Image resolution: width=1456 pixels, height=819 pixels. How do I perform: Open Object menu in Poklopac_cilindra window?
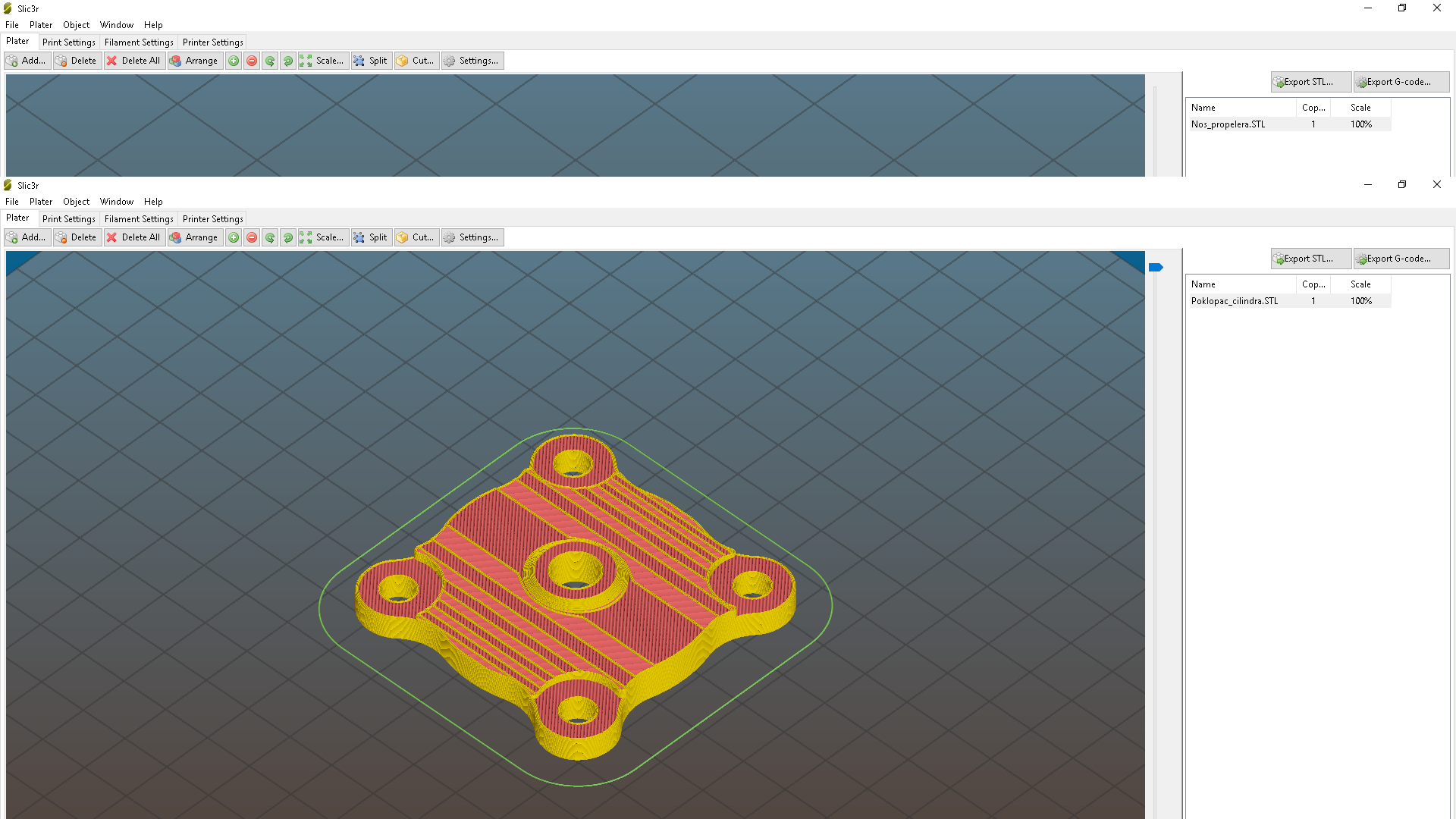[x=76, y=202]
